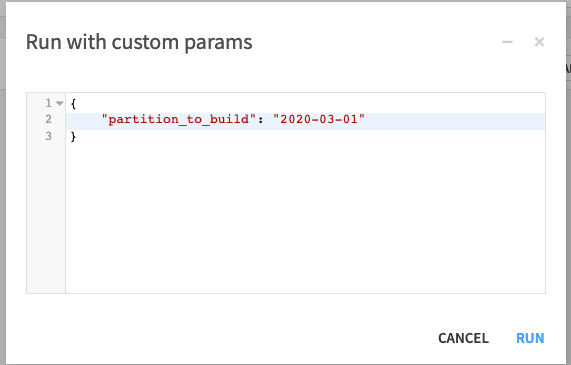
Task: Close the Run with custom params dialog
Action: click(x=539, y=42)
